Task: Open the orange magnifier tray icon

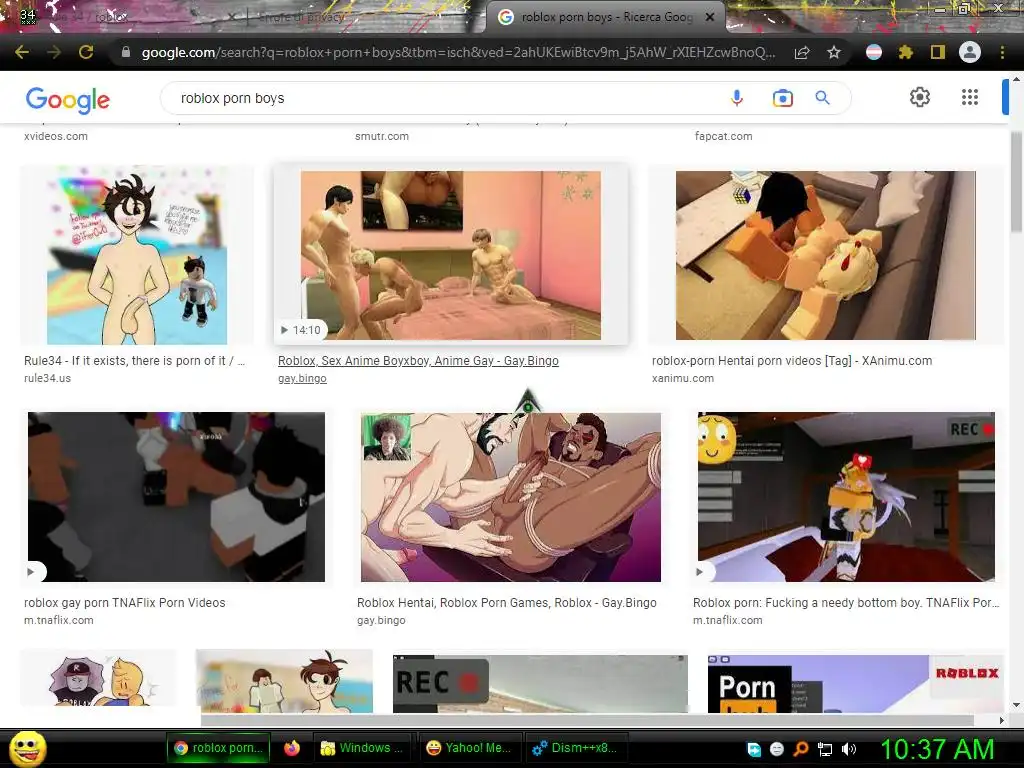Action: tap(801, 749)
